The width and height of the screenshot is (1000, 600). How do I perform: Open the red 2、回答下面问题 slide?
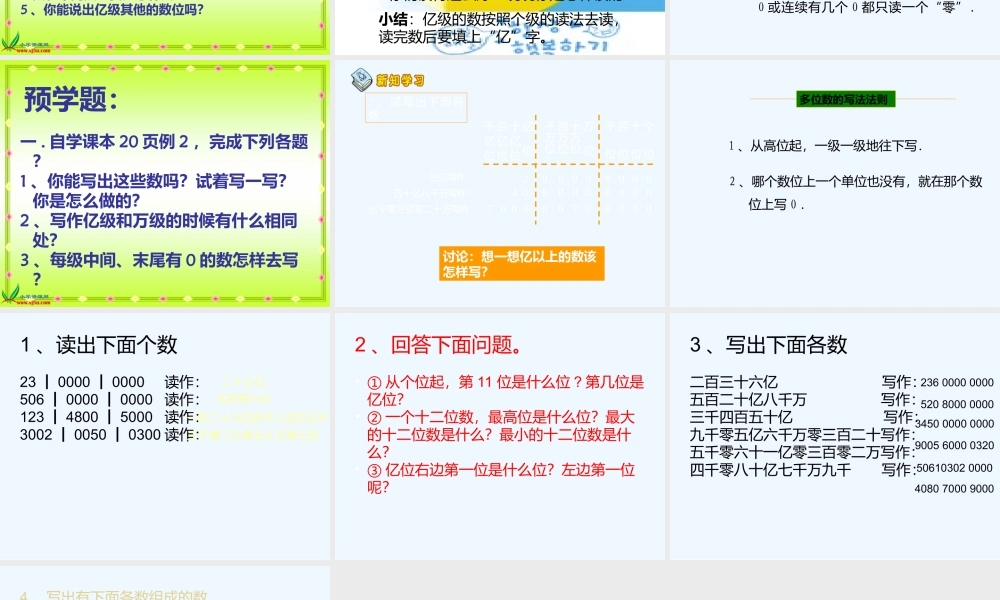tap(499, 436)
